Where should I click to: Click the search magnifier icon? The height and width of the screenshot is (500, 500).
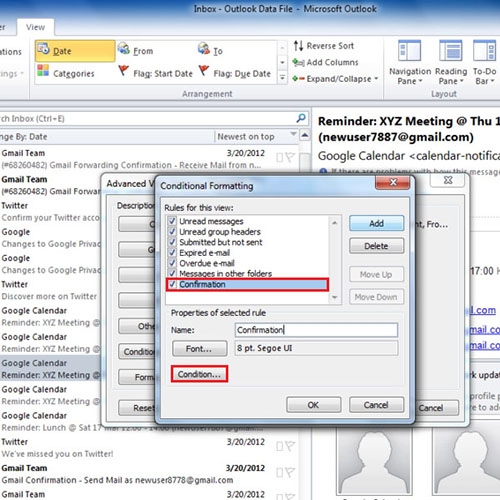tap(301, 118)
